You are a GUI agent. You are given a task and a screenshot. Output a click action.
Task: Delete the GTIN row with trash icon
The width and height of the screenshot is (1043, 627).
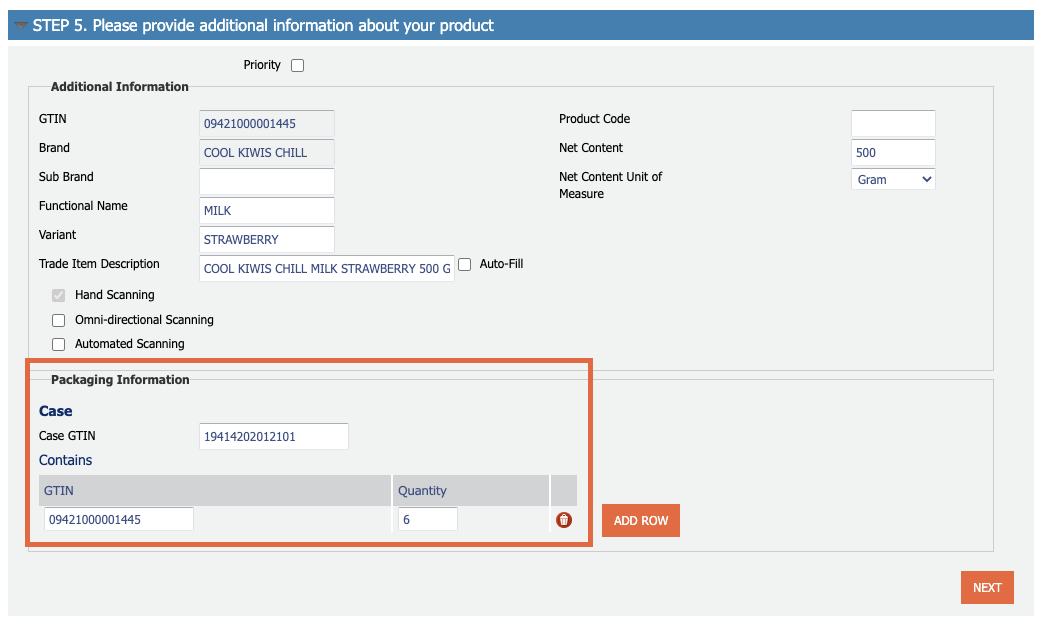click(563, 520)
